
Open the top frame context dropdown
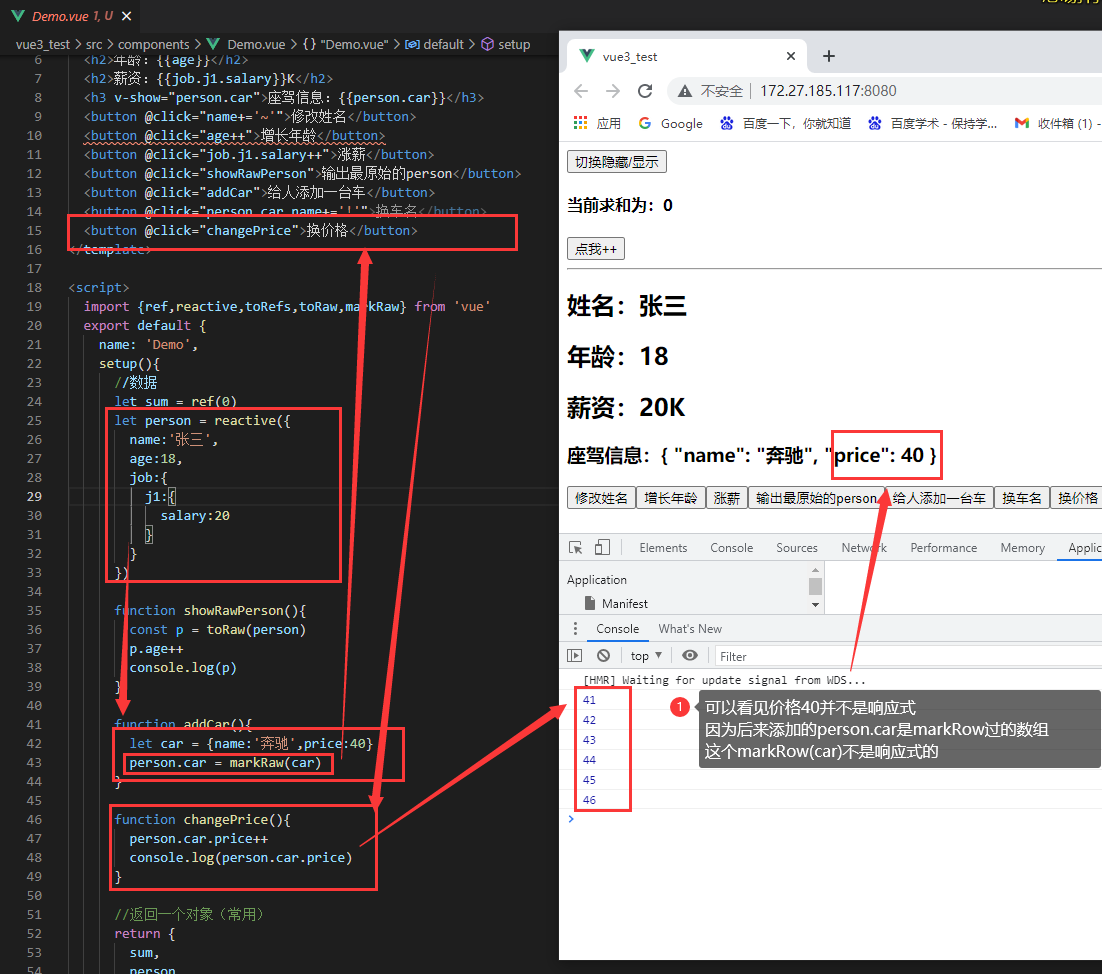point(645,655)
